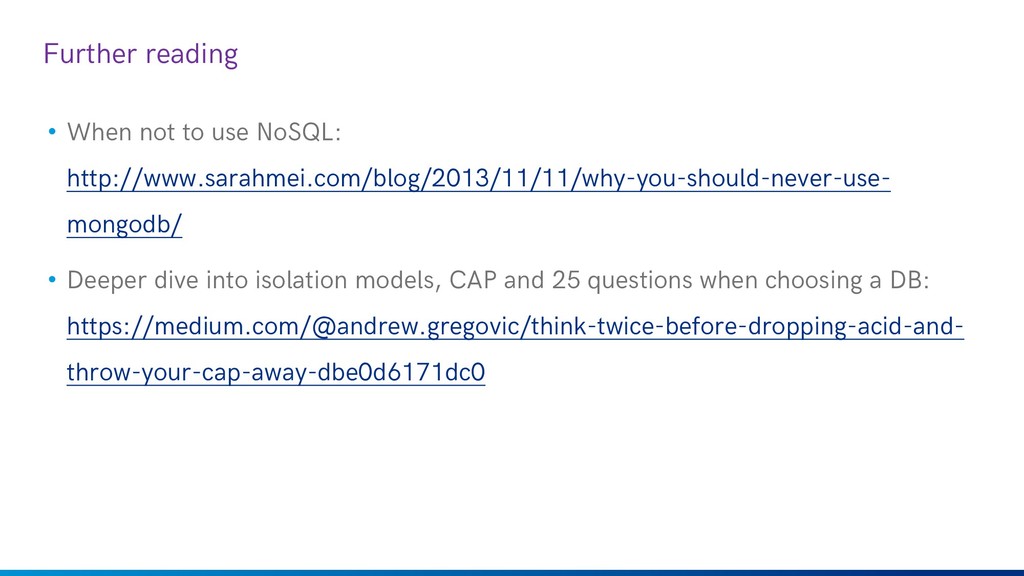This screenshot has width=1024, height=576.
Task: Open the sarahmei.com blog link
Action: click(x=478, y=178)
